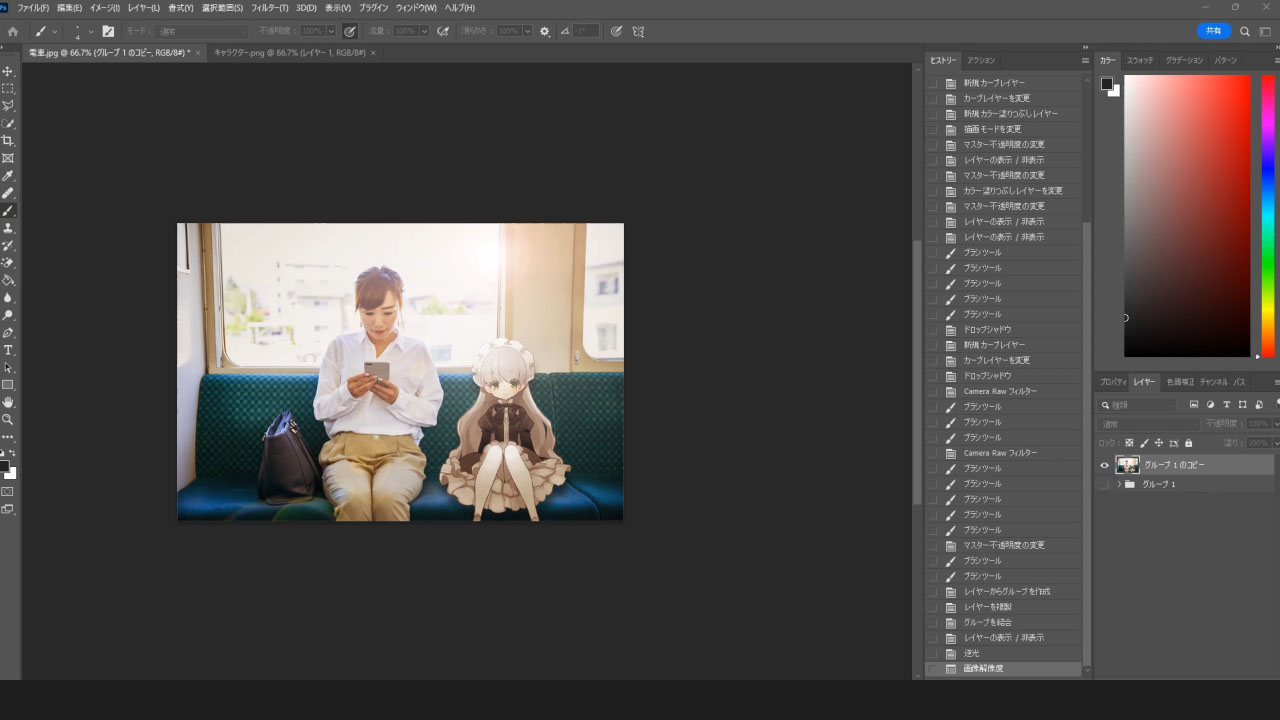Click グループ 1 のコピー layer thumbnail

coord(1128,465)
